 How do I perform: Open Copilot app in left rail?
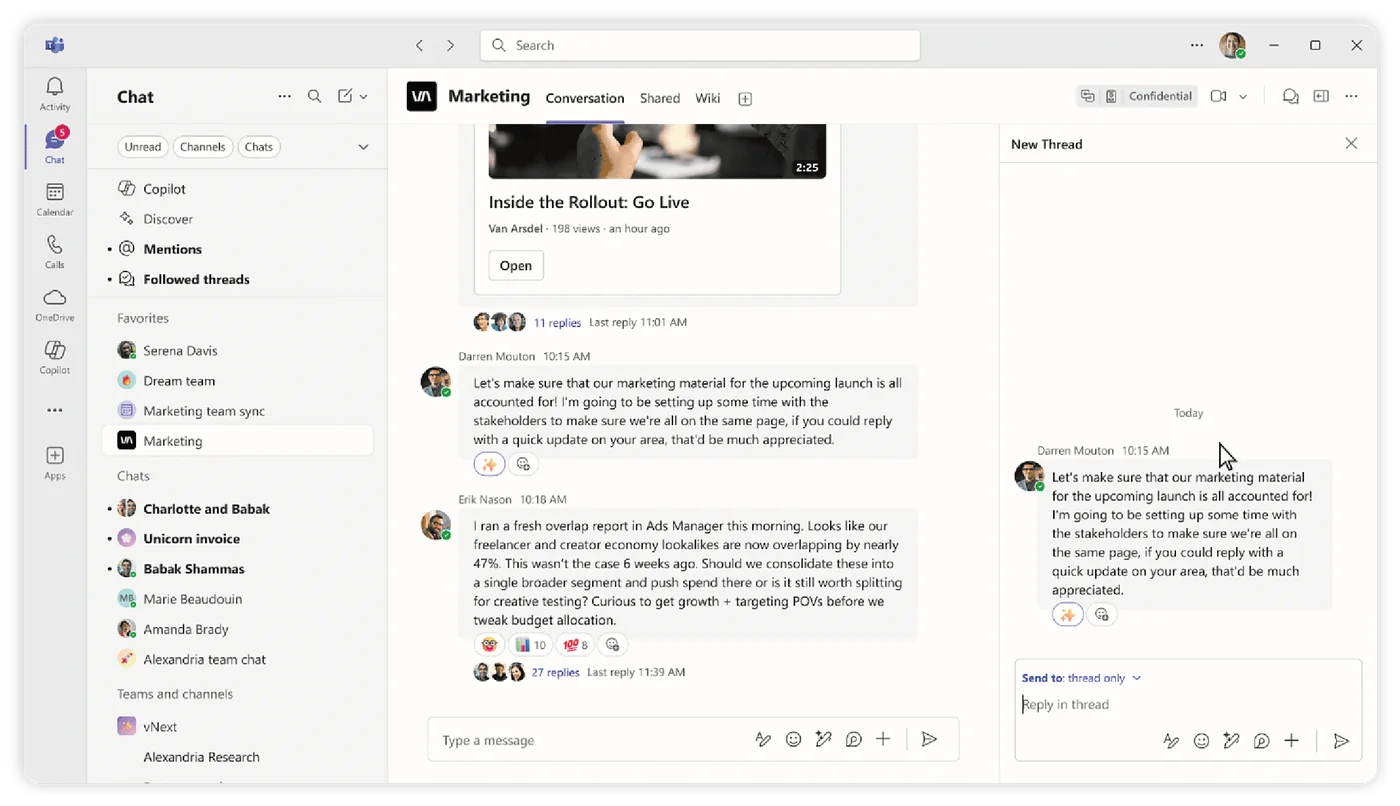(x=55, y=356)
